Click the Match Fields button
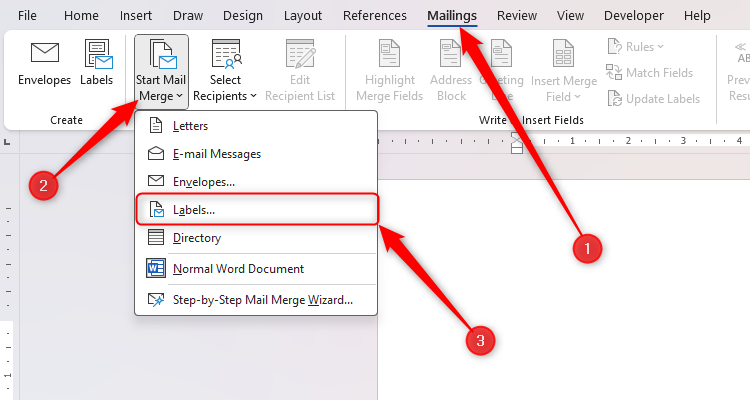Screen dimensions: 750x400 tap(650, 73)
